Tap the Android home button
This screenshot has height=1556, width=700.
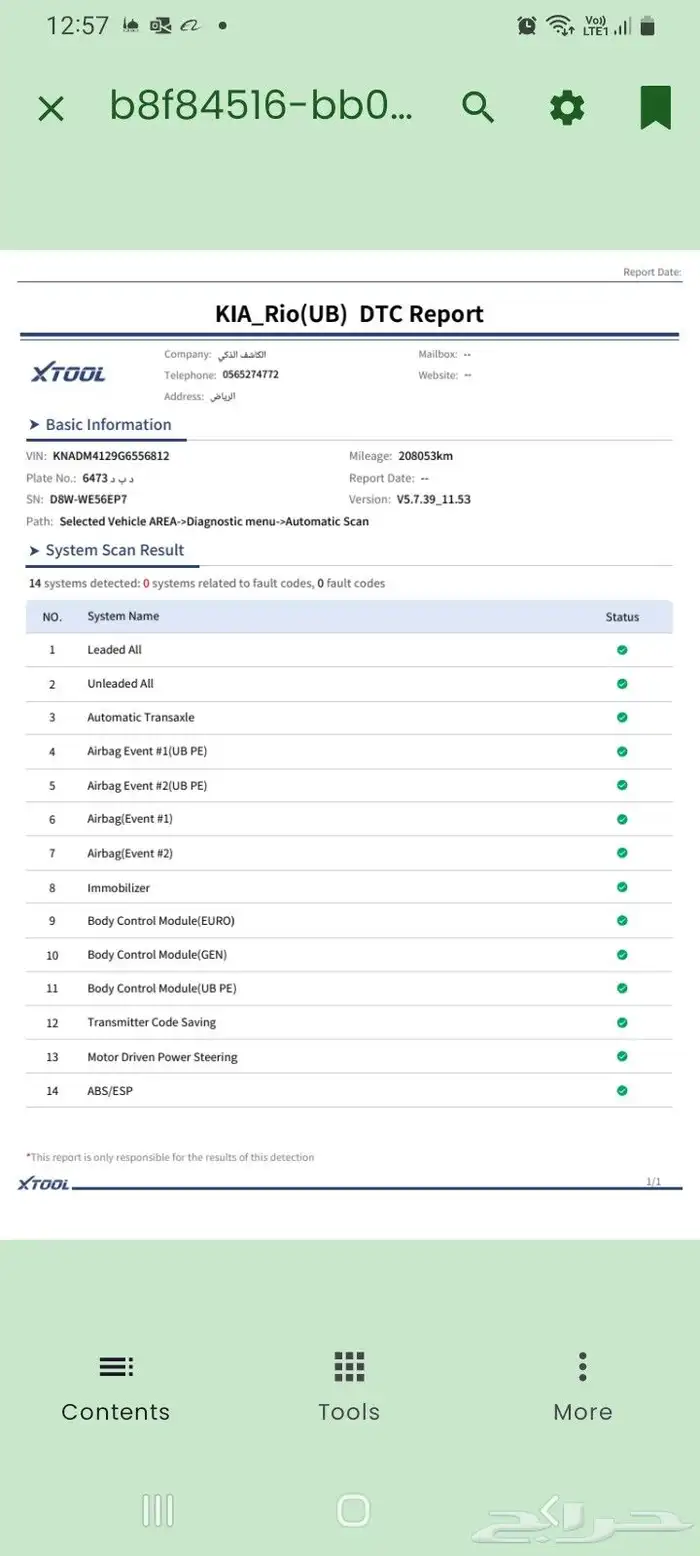(353, 1510)
